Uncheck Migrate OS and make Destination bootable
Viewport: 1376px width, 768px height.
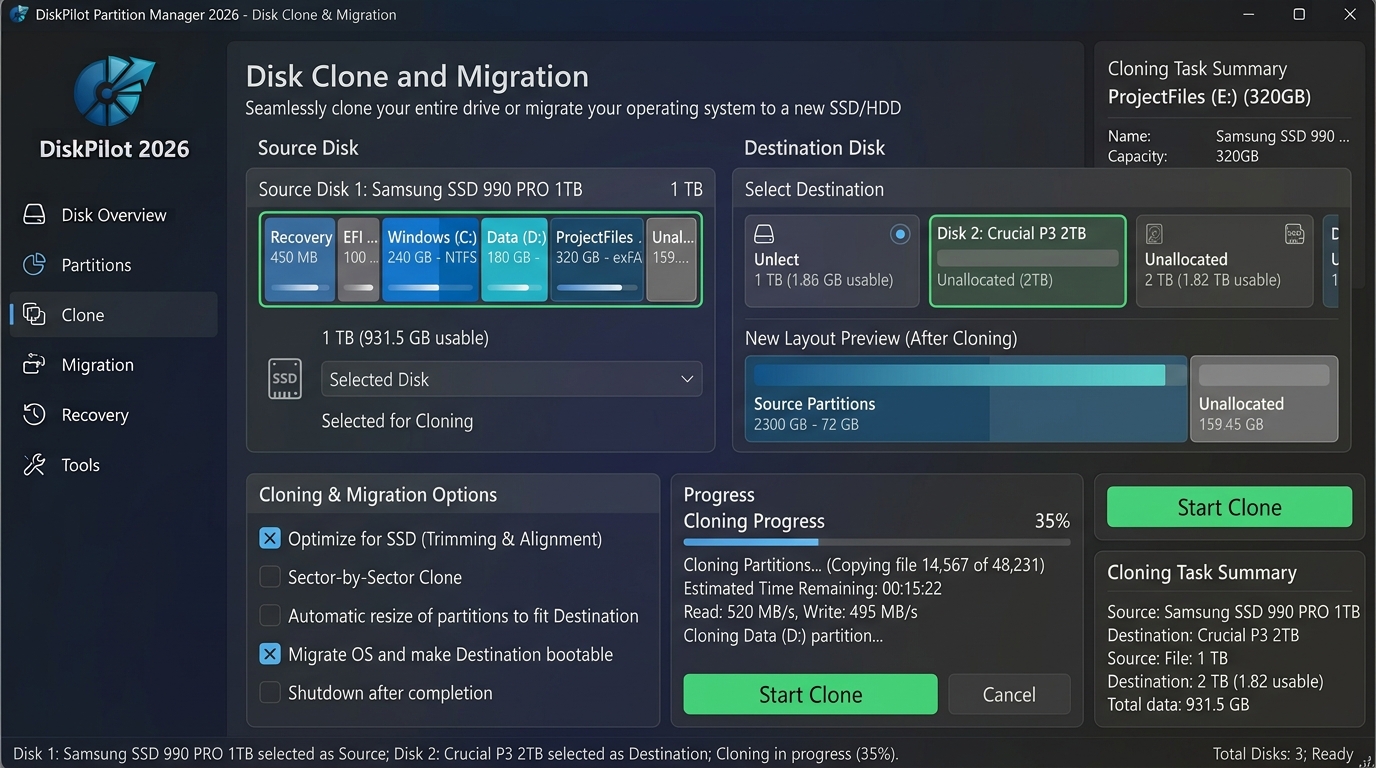(270, 654)
